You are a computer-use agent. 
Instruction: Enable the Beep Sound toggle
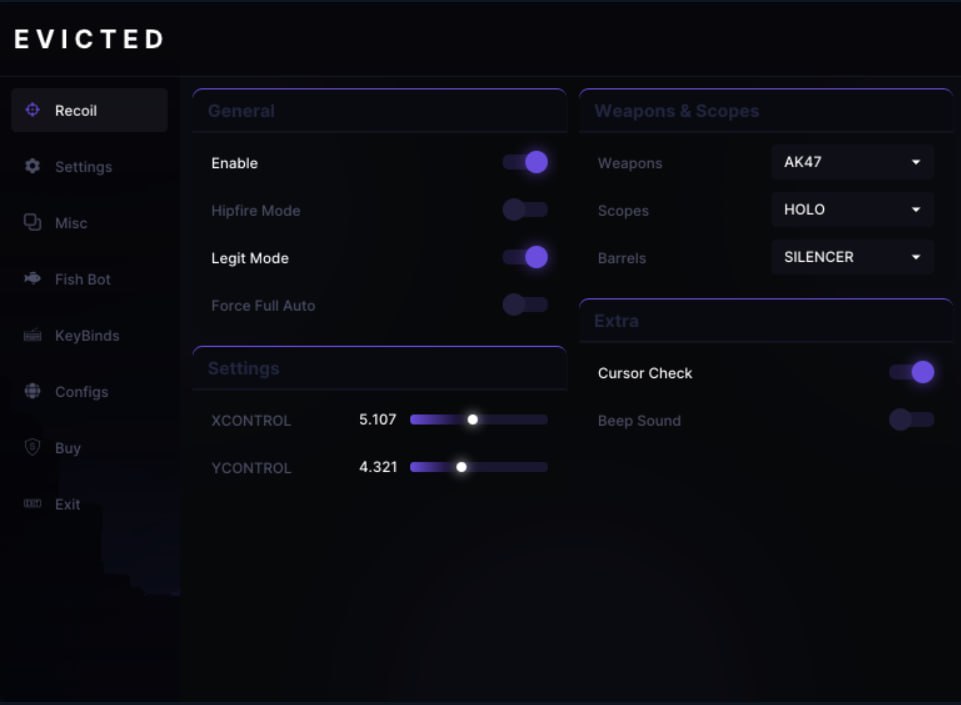click(x=911, y=421)
